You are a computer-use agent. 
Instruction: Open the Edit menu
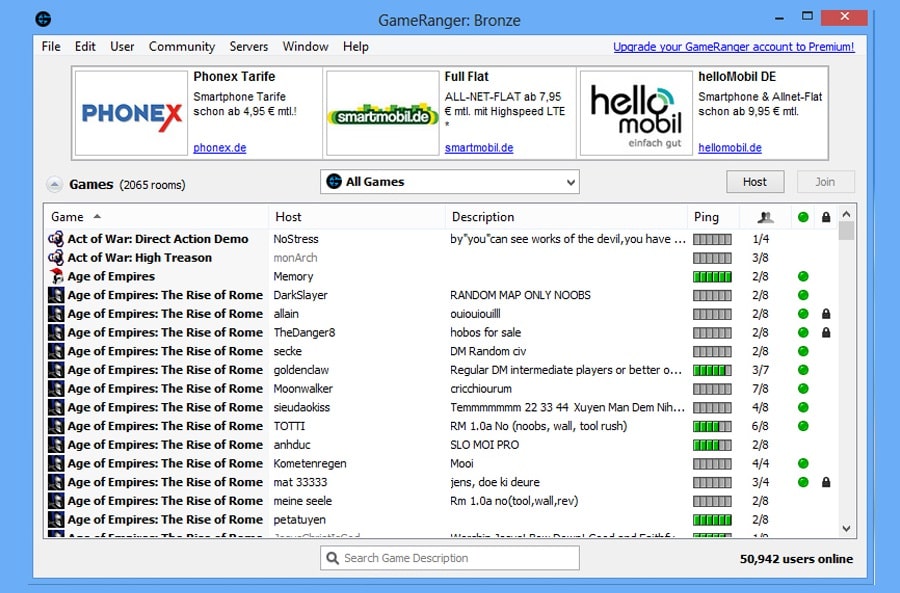tap(85, 46)
